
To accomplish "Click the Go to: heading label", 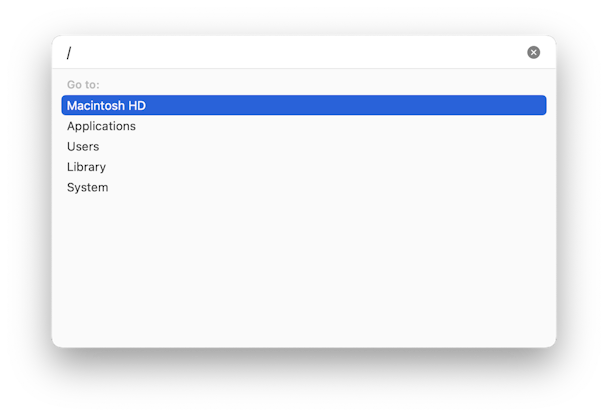I will tap(83, 85).
